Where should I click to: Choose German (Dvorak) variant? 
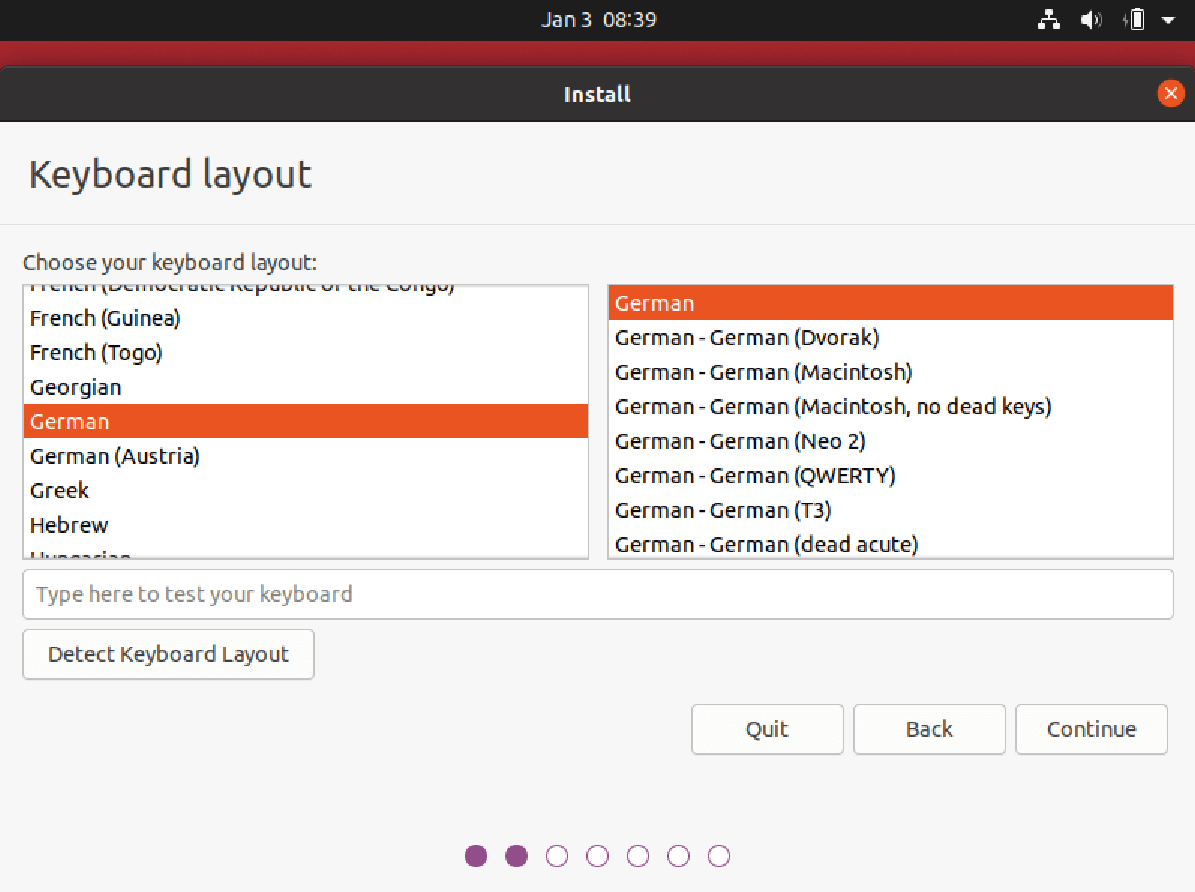[x=747, y=338]
